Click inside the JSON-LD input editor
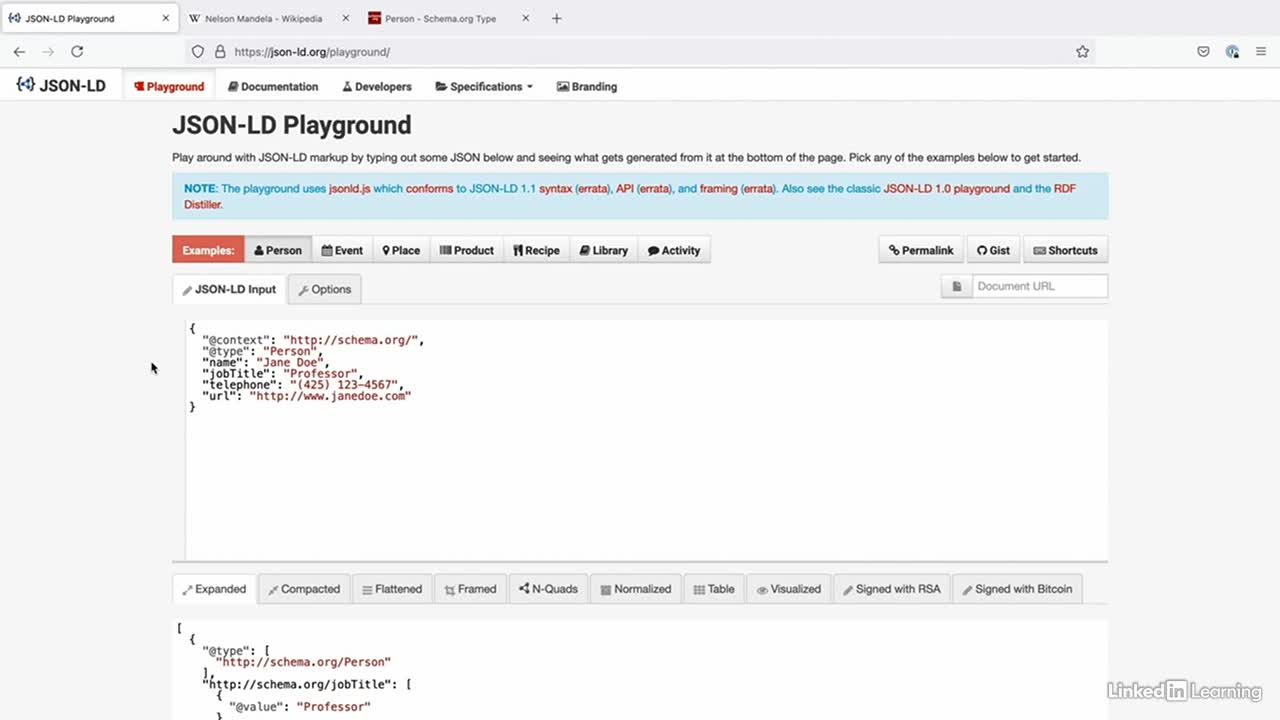The image size is (1280, 720). click(x=646, y=440)
